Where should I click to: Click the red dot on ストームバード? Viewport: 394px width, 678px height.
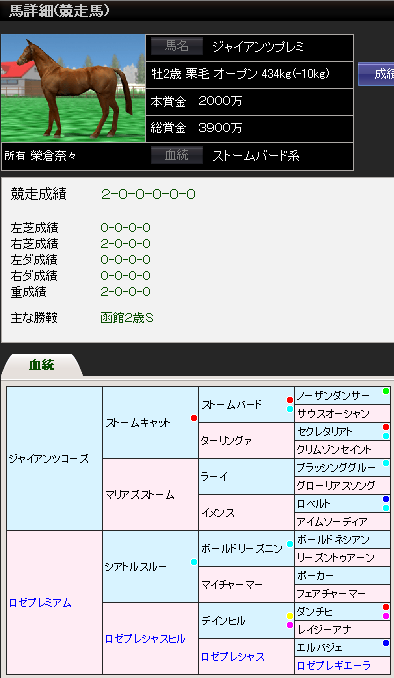pyautogui.click(x=290, y=400)
